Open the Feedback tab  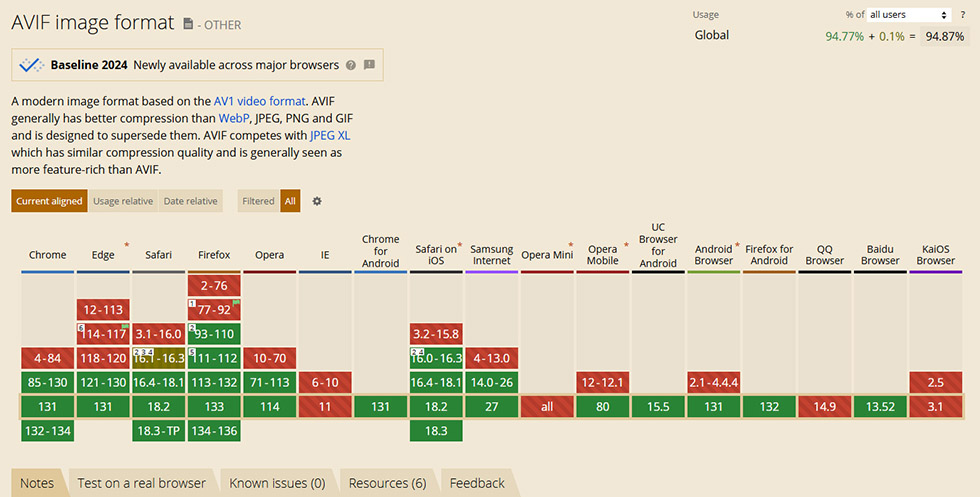click(477, 483)
